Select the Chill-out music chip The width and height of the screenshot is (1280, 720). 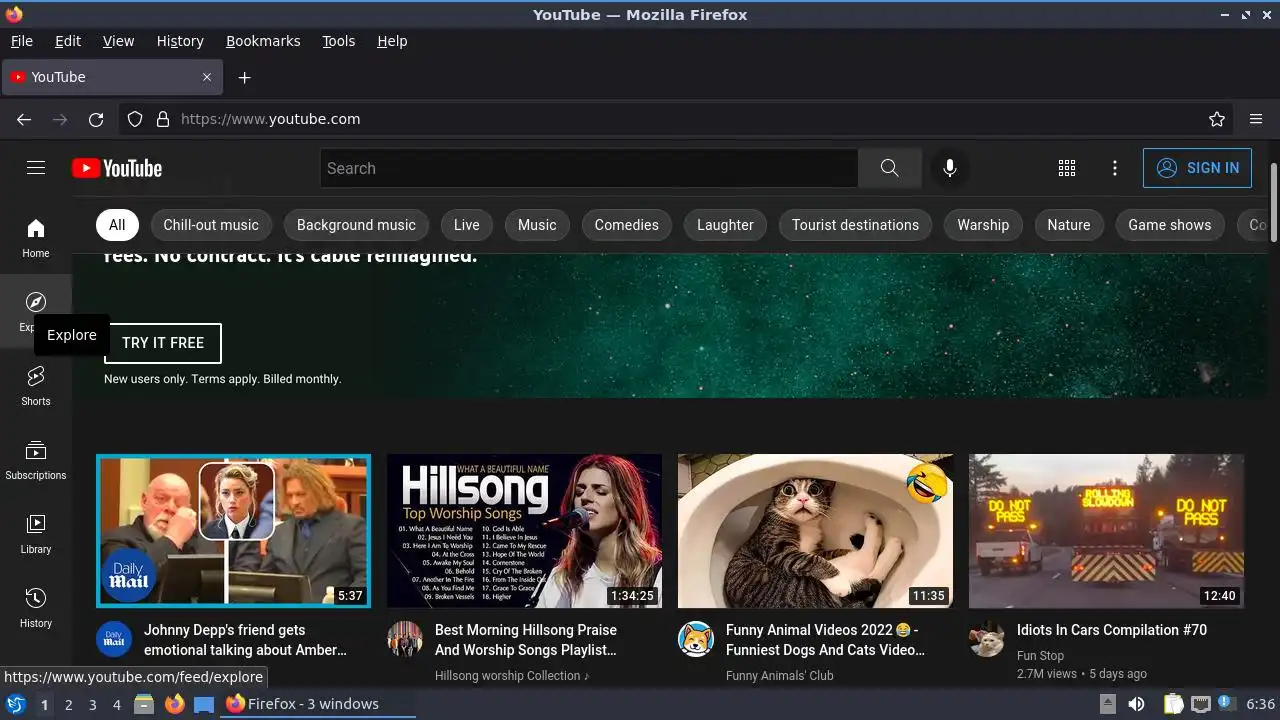tap(211, 225)
